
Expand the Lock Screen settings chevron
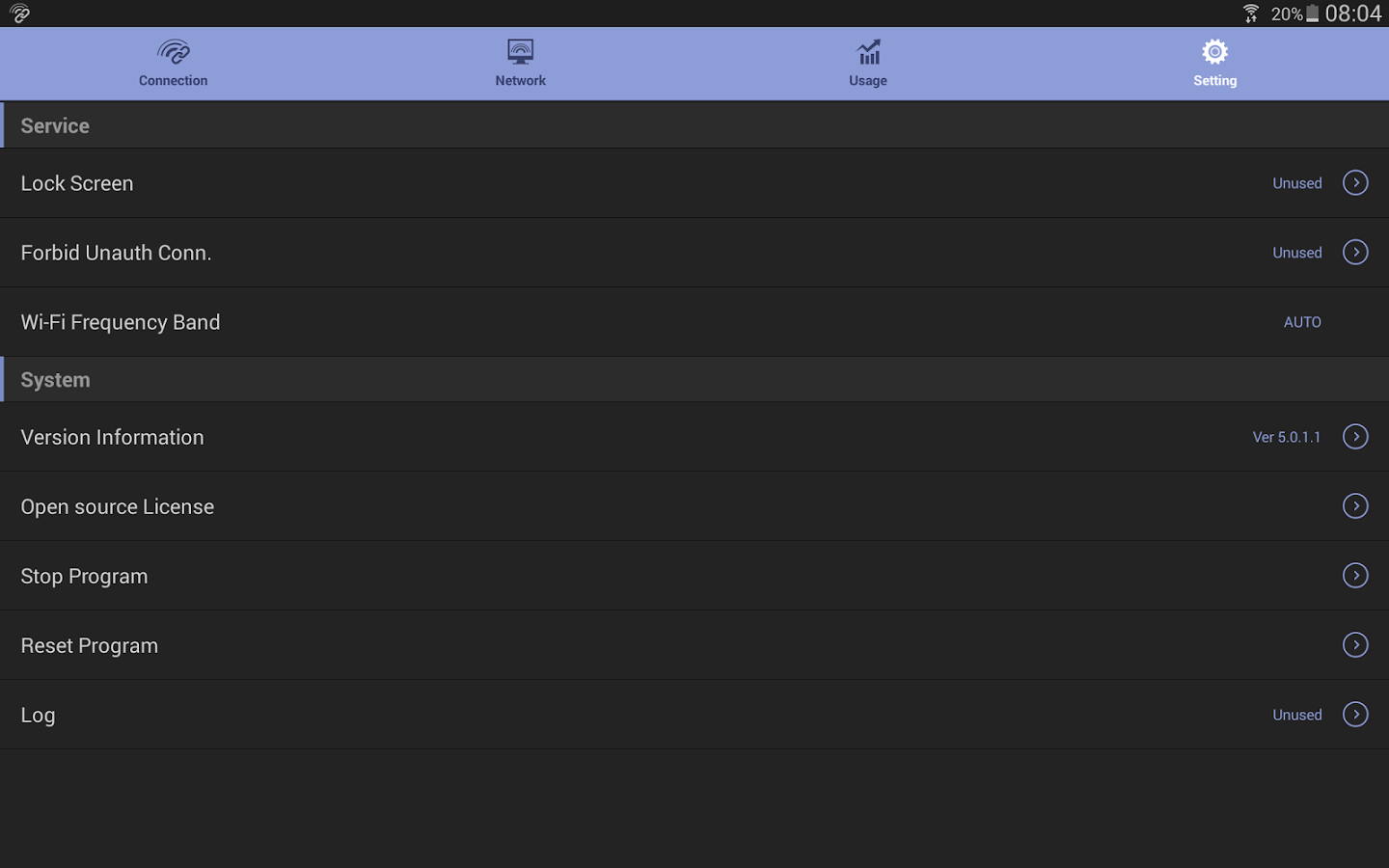click(x=1355, y=182)
